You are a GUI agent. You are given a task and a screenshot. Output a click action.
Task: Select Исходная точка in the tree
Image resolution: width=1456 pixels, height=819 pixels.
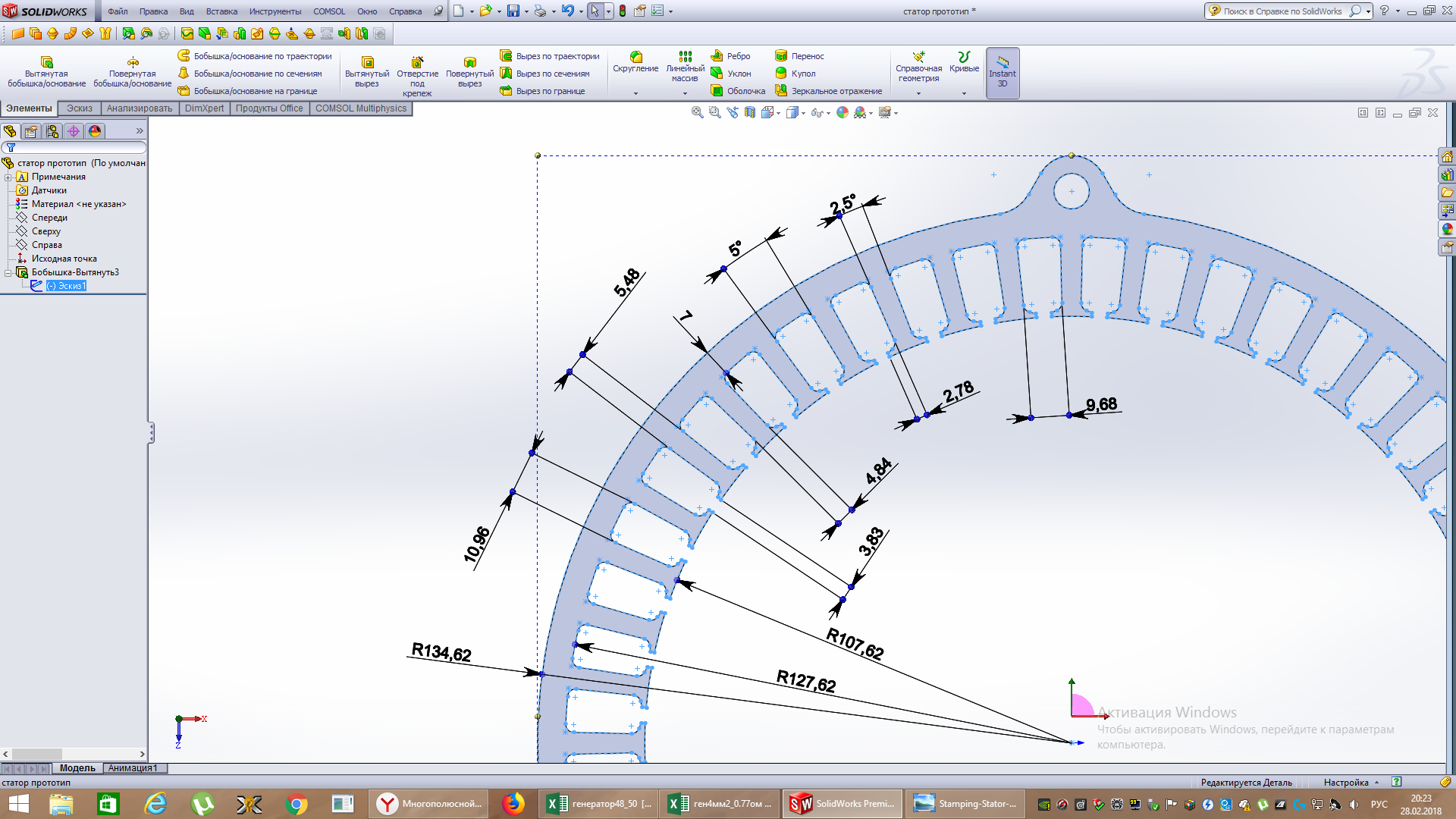(x=64, y=259)
